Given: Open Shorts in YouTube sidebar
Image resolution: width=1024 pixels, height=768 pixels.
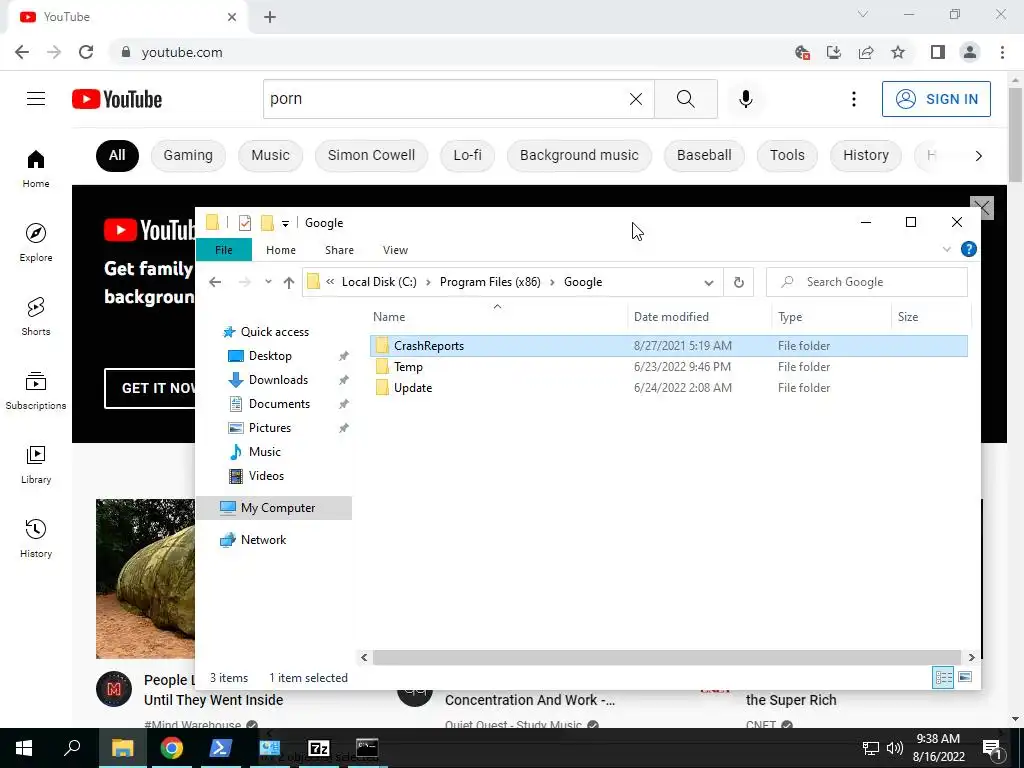Looking at the screenshot, I should tap(36, 316).
